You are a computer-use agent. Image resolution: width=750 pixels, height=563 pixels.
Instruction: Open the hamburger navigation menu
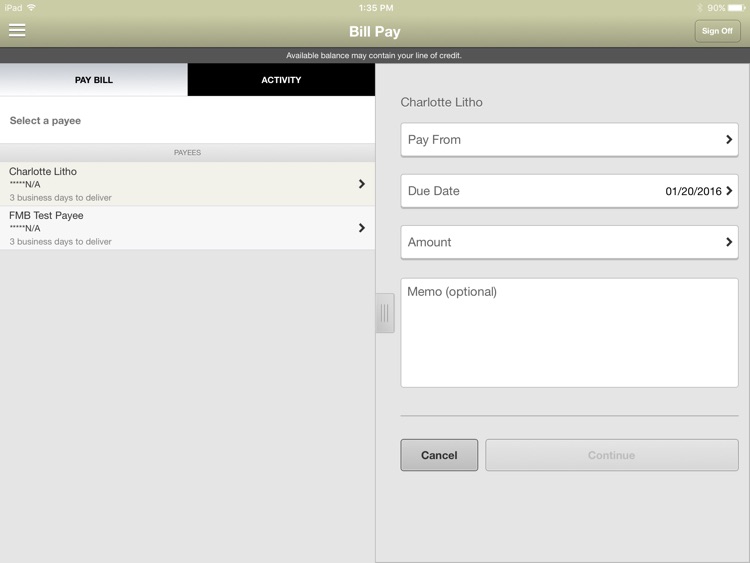click(17, 30)
